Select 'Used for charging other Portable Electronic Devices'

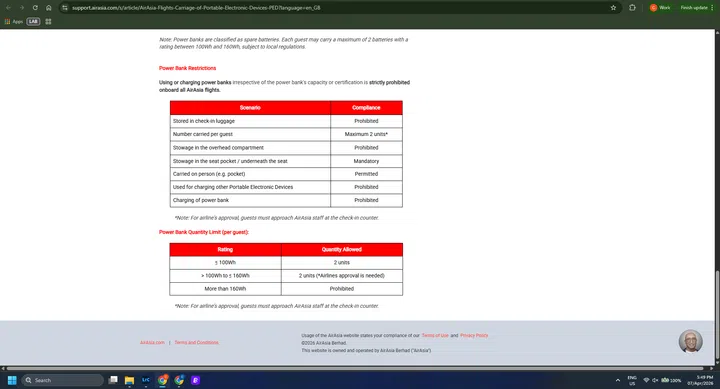250,187
